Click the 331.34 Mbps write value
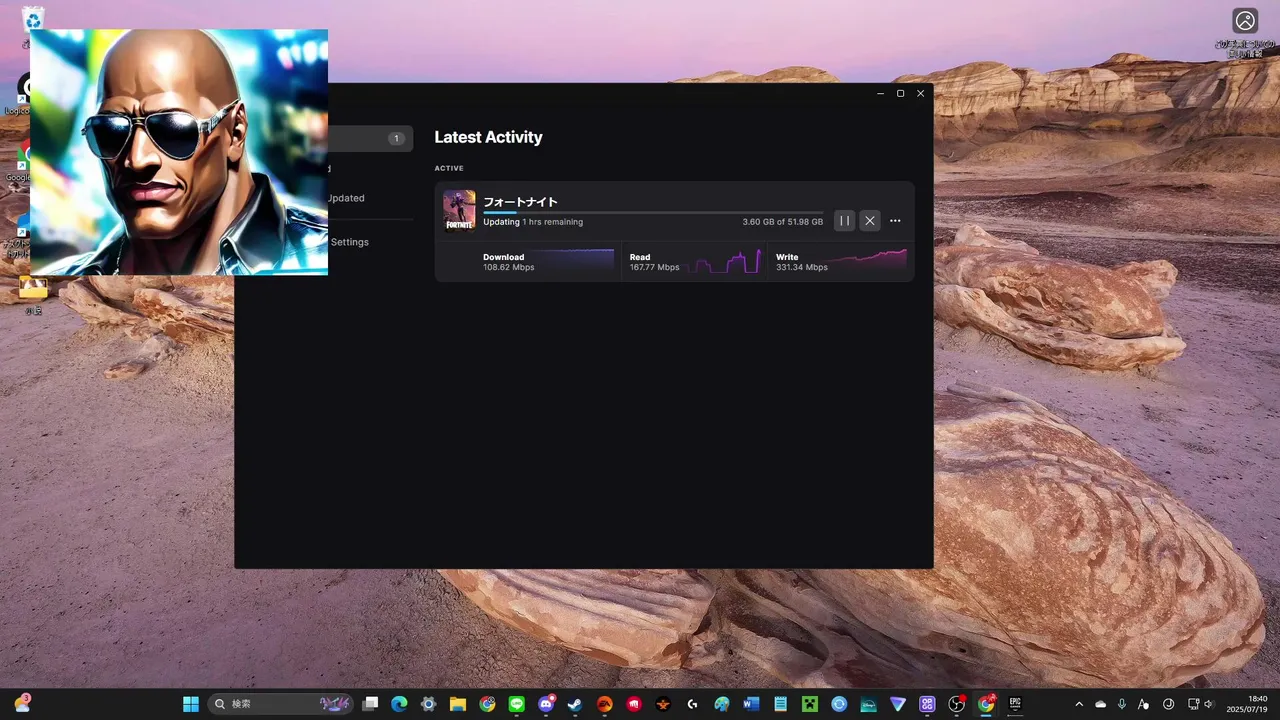The image size is (1280, 720). [802, 268]
